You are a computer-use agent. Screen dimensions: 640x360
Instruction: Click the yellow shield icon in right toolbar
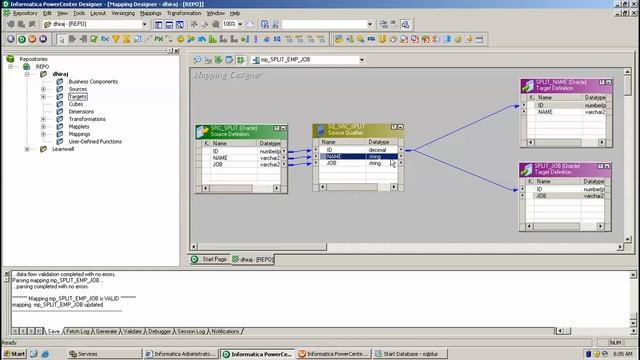pos(382,39)
